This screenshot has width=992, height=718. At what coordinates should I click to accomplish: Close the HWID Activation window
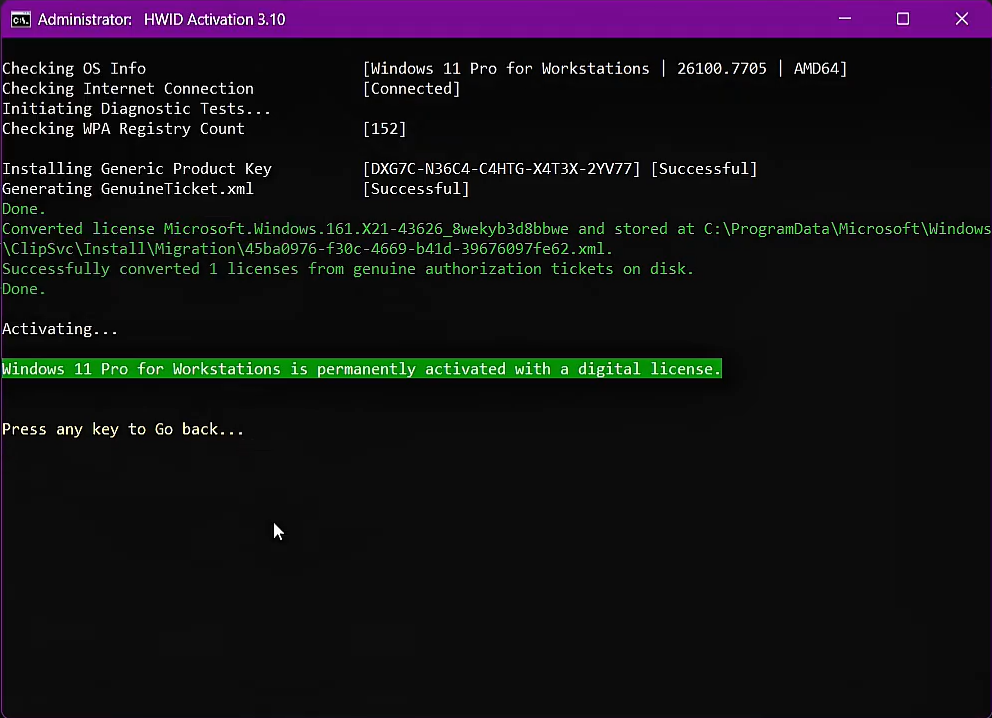[962, 19]
